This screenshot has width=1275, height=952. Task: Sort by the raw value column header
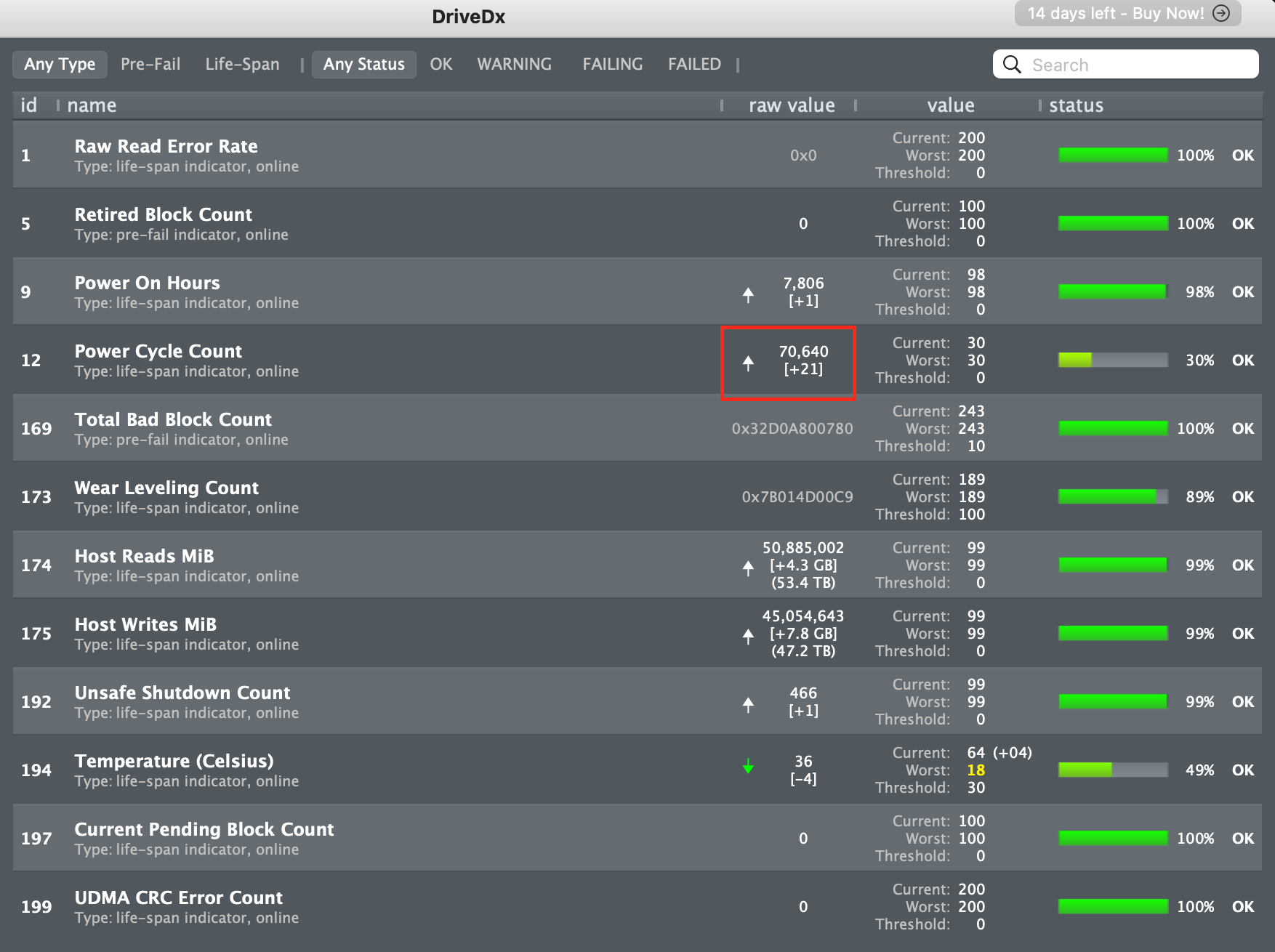[x=792, y=105]
